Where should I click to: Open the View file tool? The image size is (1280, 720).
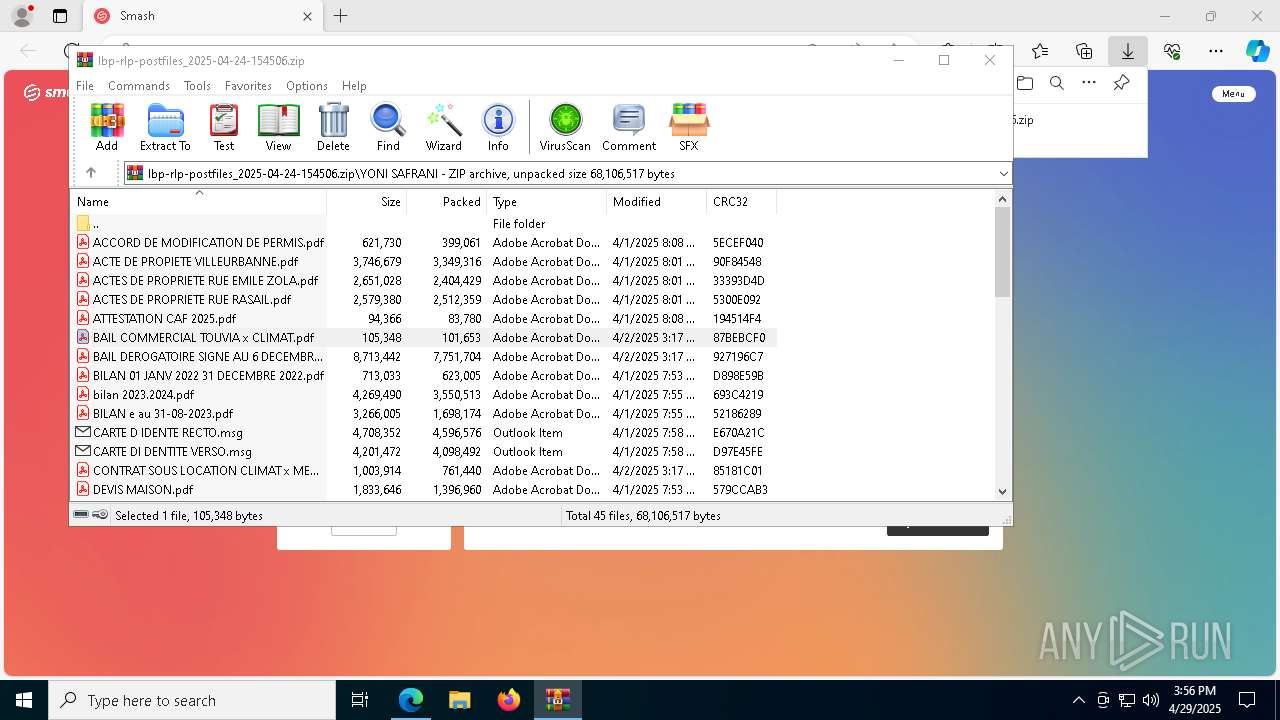click(x=278, y=127)
